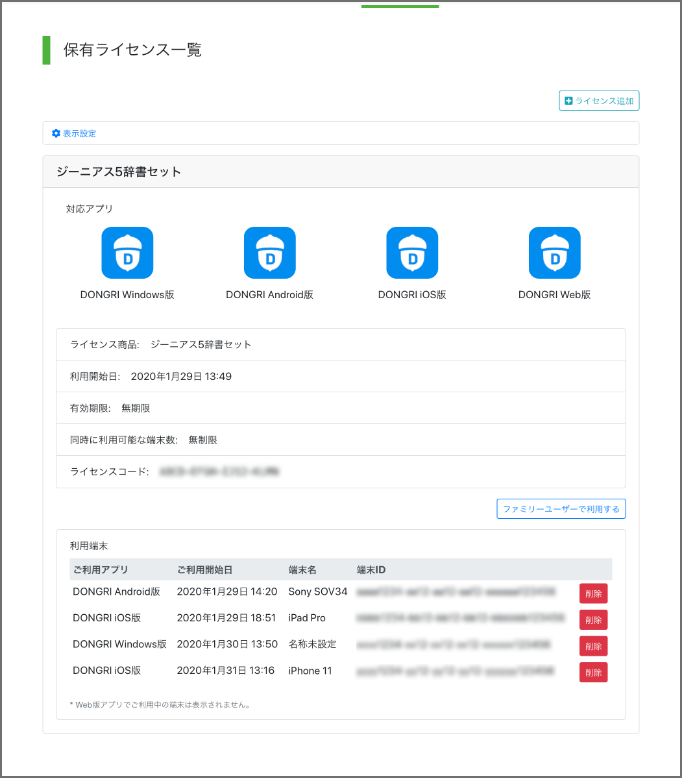
Task: Click the blurred device ID for iPhone 11
Action: click(455, 671)
